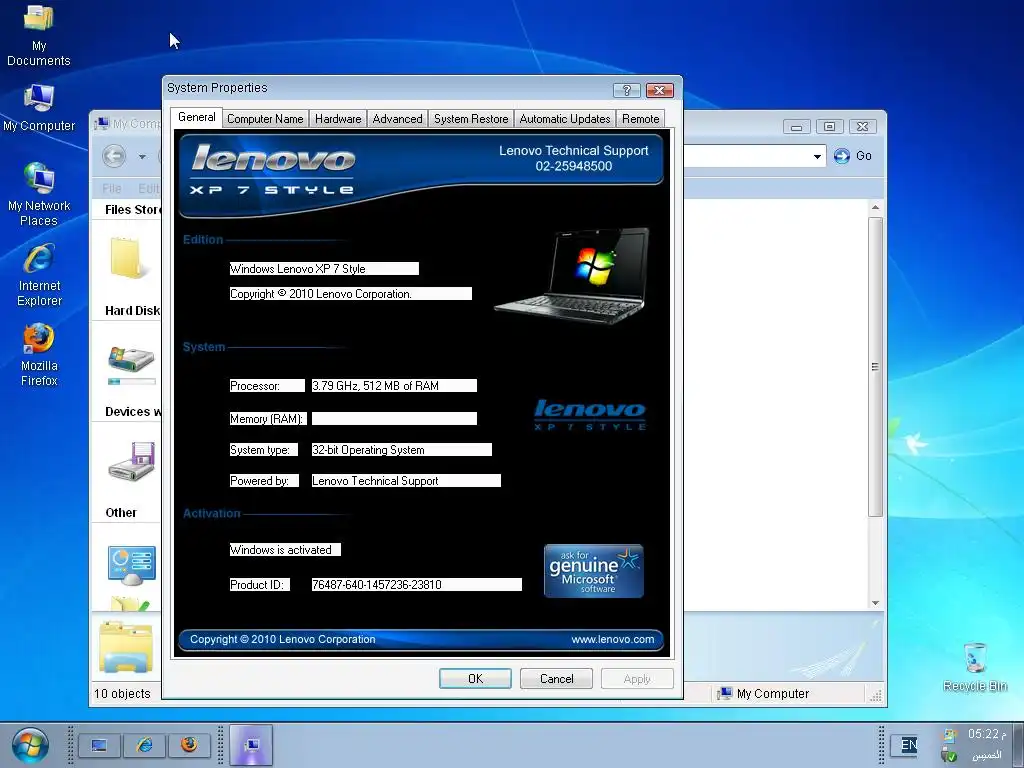Click Internet Explorer quick launch icon

[x=144, y=744]
